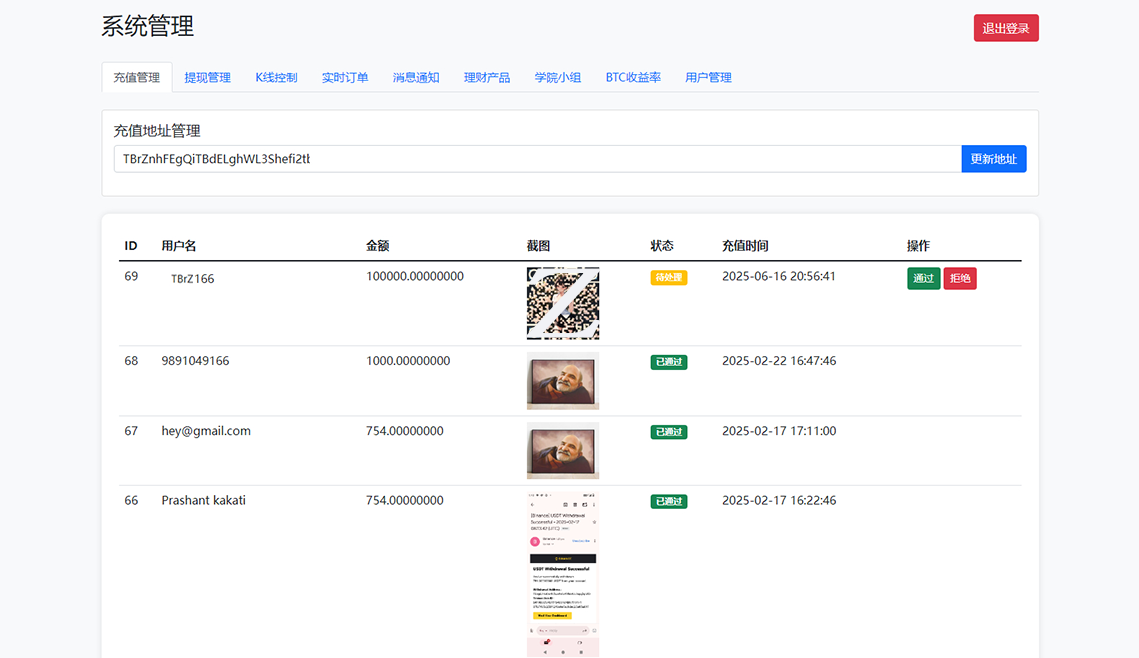Open the QR code screenshot for ID 69
Screen dimensions: 1139x658
point(563,303)
